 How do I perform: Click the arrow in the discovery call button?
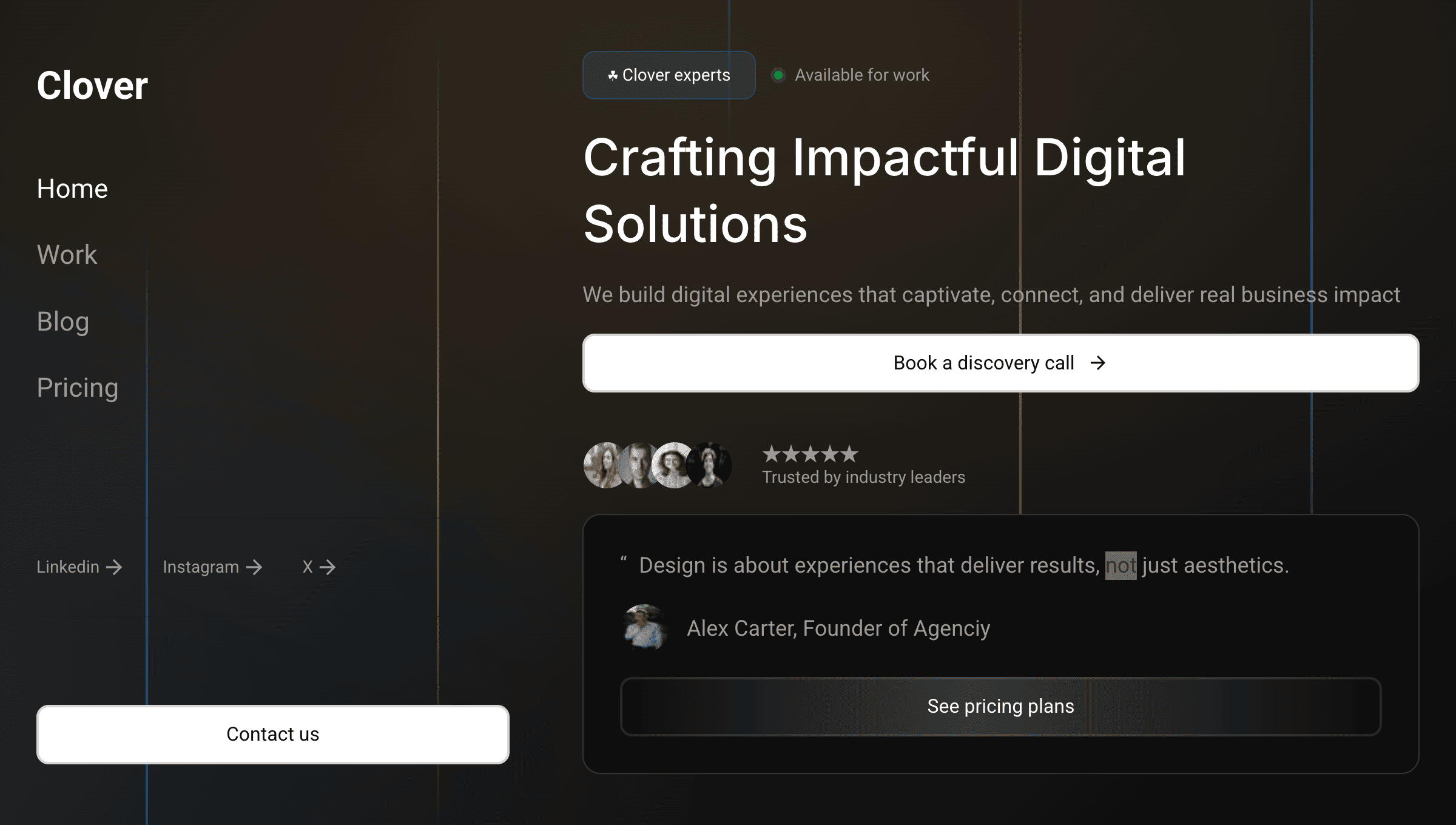point(1097,363)
